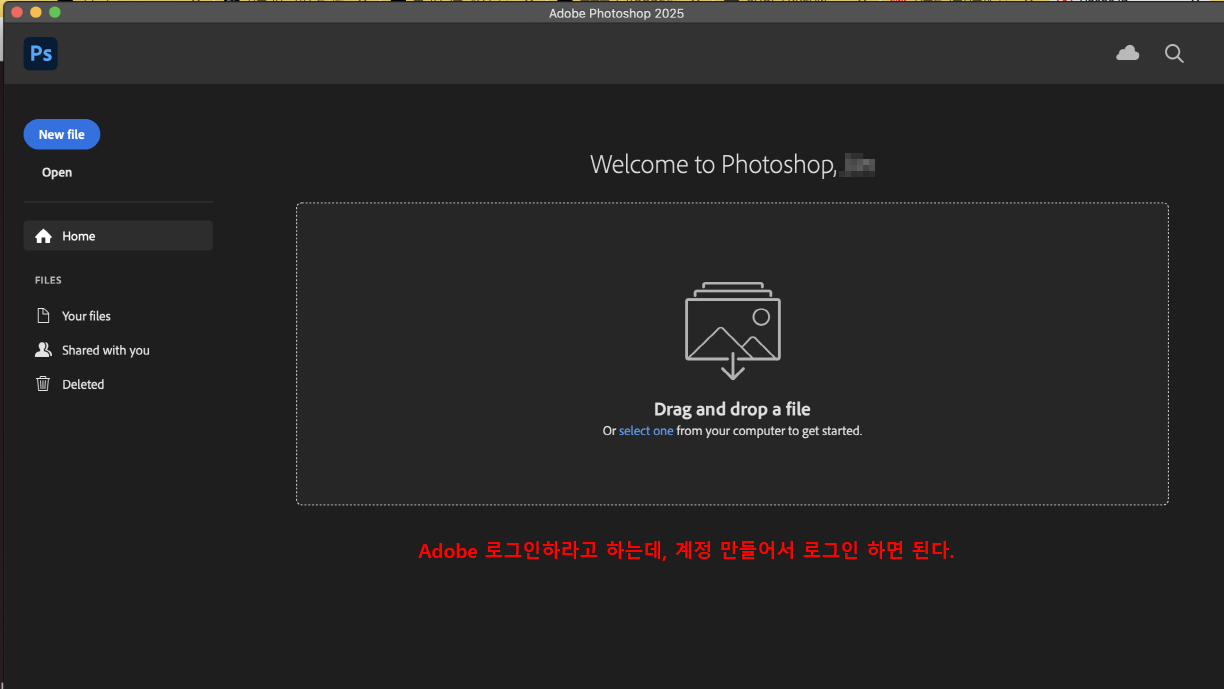
Task: Switch to the Shared with you view
Action: (104, 349)
